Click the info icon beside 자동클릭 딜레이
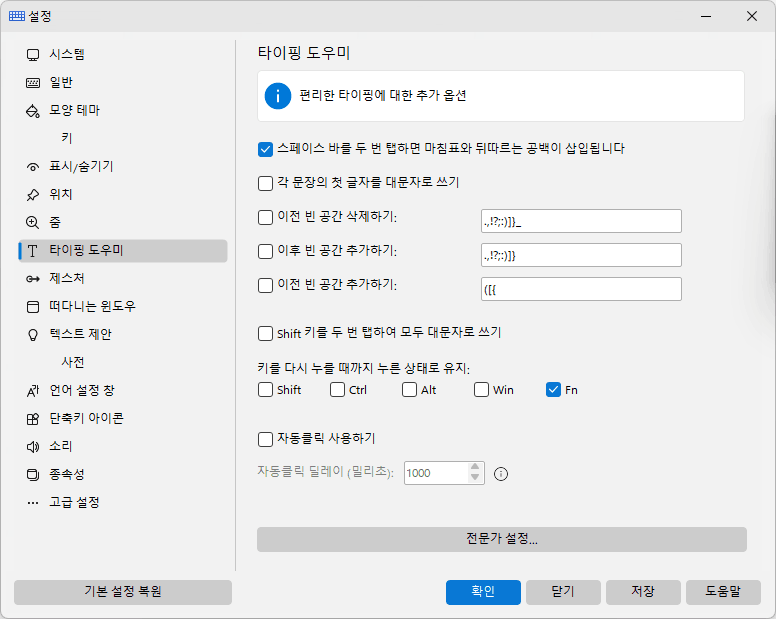 (501, 474)
